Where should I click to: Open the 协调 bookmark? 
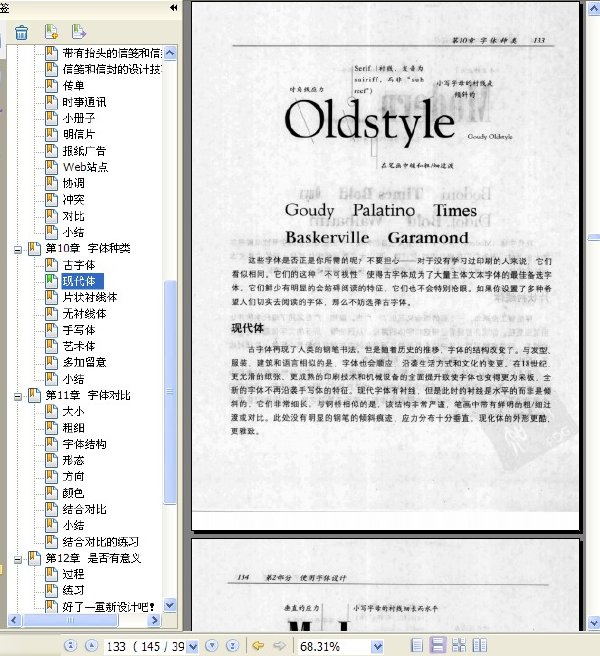tap(73, 183)
